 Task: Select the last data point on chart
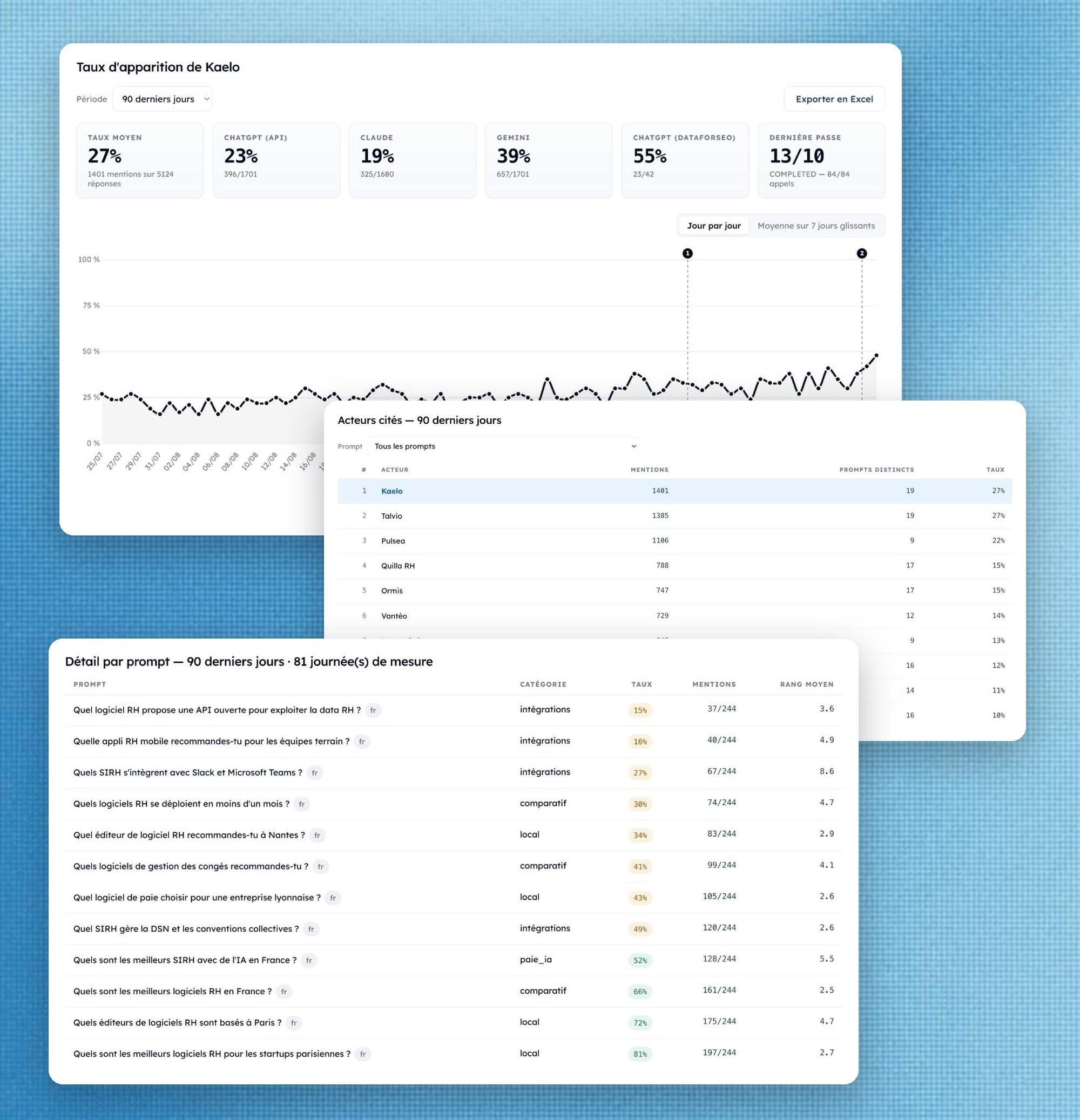pos(876,355)
